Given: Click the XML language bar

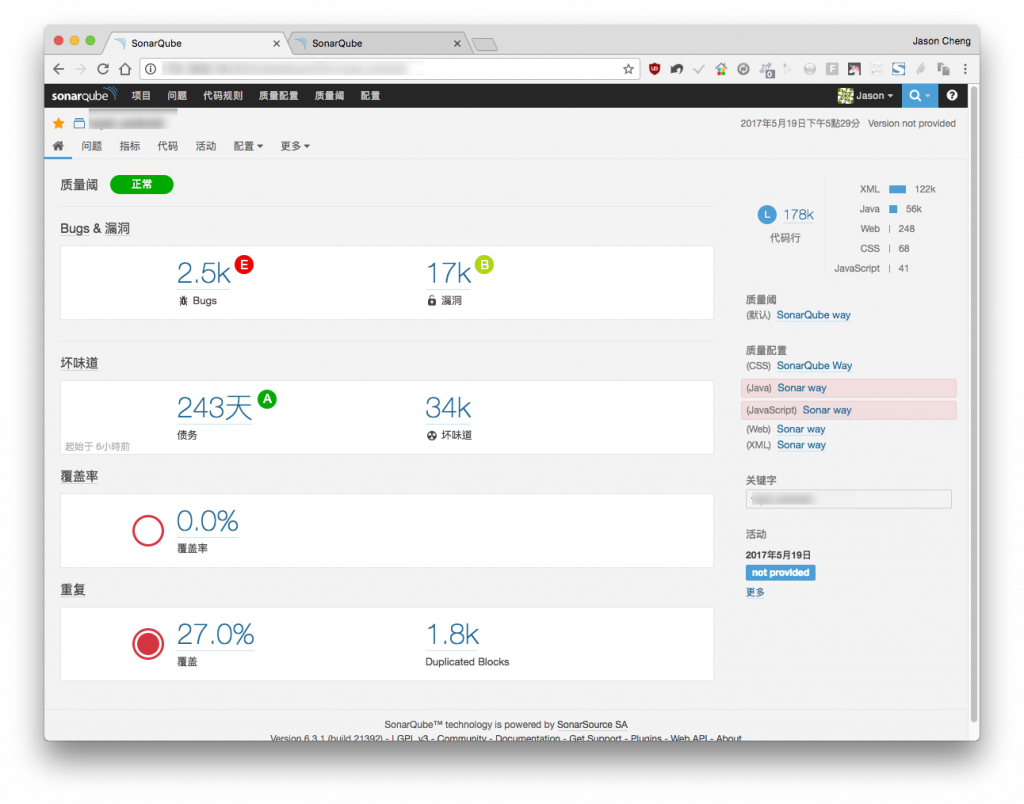Looking at the screenshot, I should [x=897, y=189].
